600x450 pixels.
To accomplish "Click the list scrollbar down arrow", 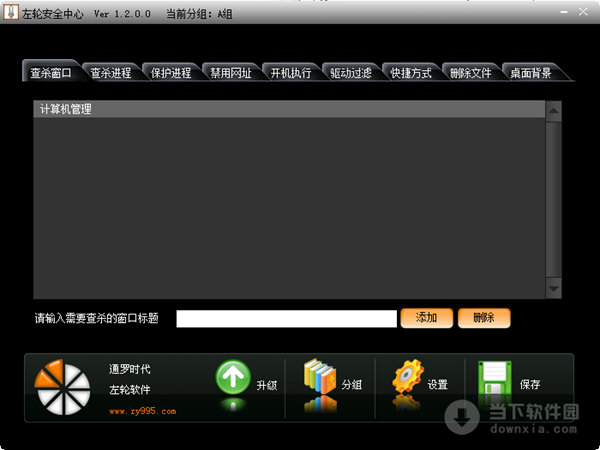I will point(554,288).
